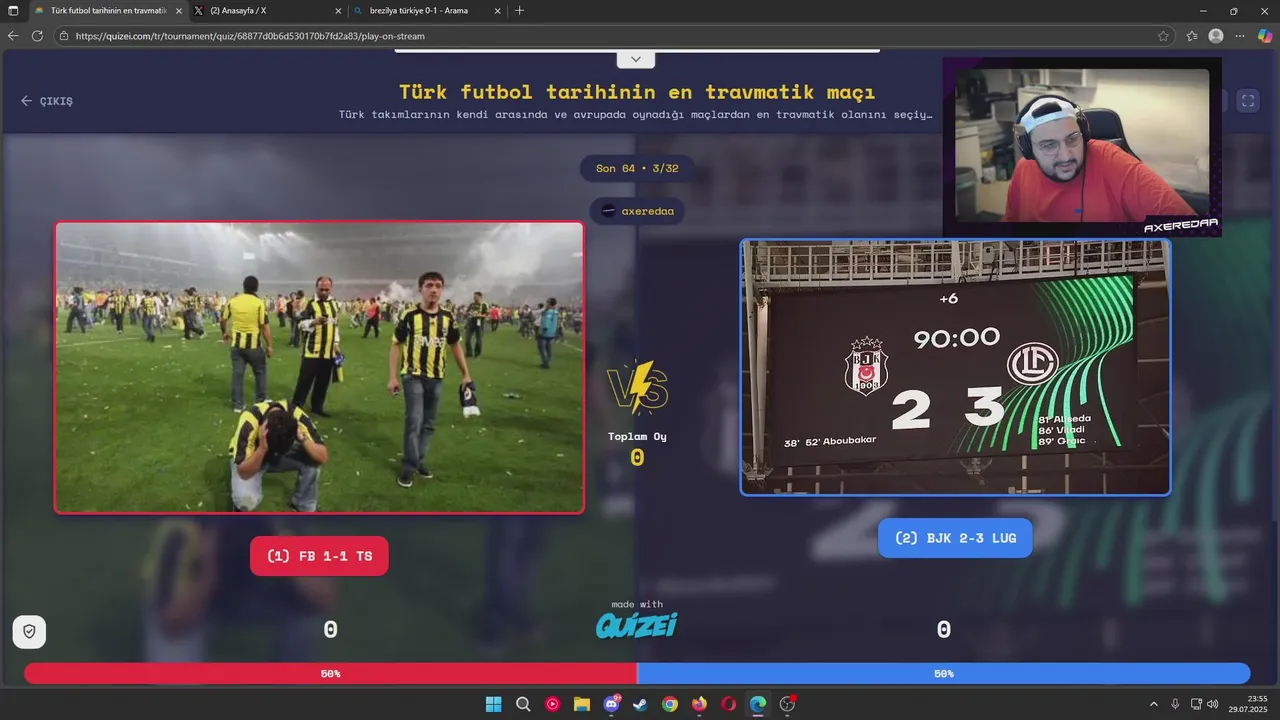
Task: Click the Son 64 • 3/32 round label
Action: (x=637, y=168)
